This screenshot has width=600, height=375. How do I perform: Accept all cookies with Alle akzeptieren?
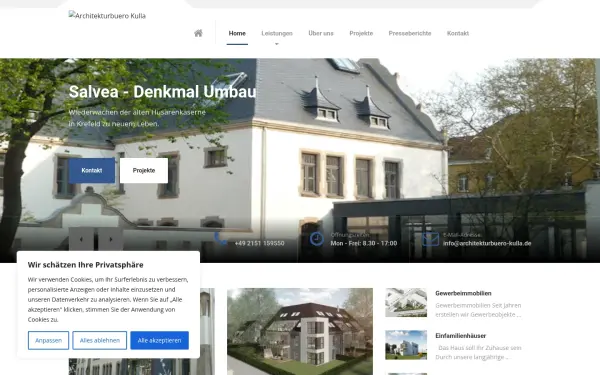tap(160, 340)
